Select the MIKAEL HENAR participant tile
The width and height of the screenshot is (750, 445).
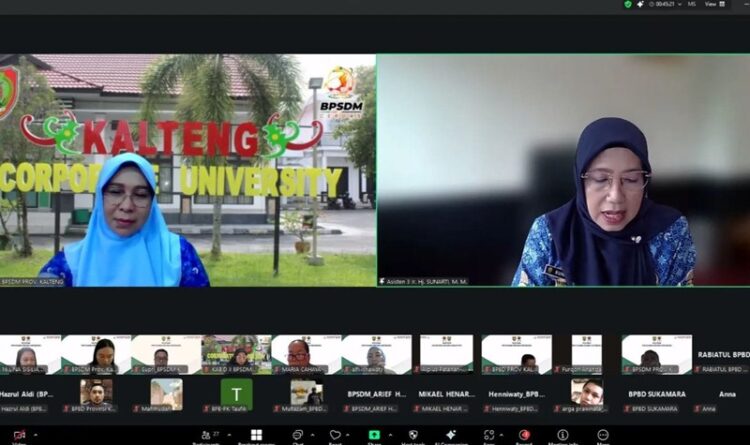click(446, 395)
